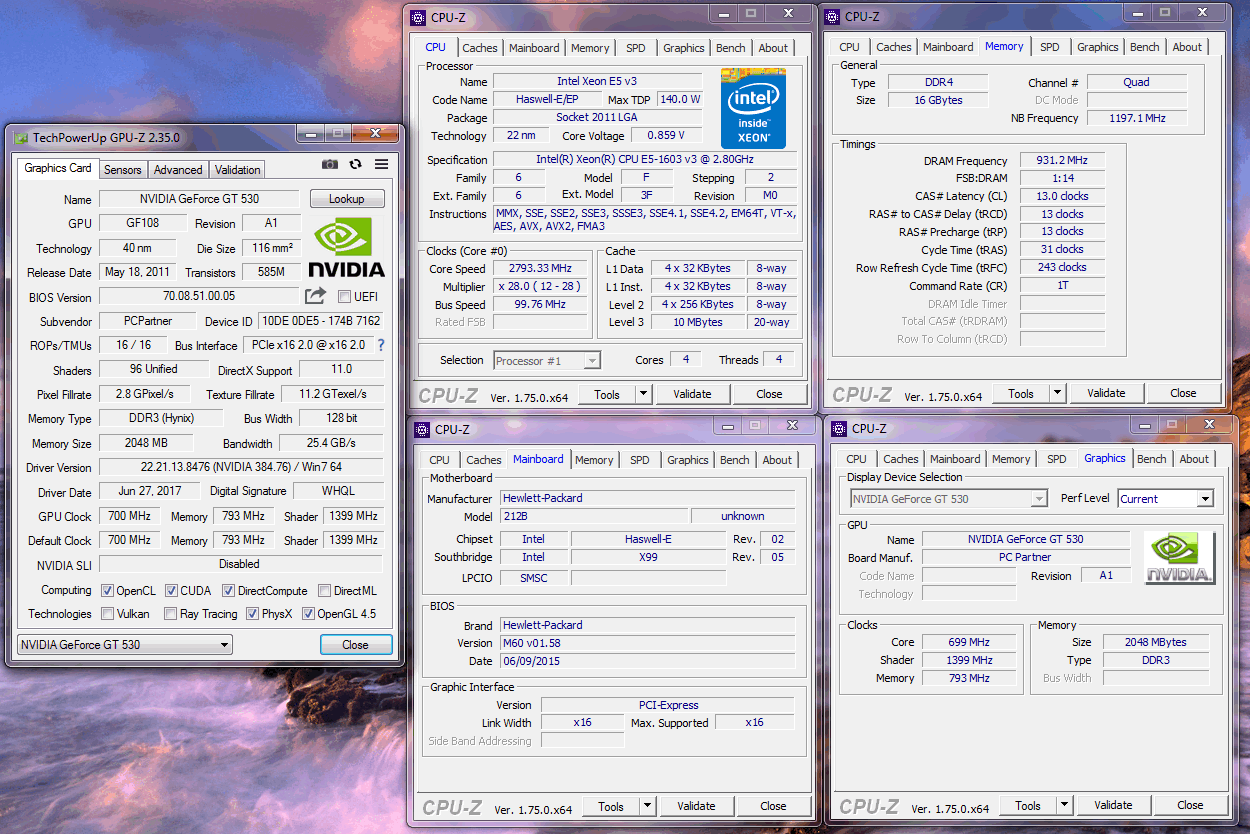
Task: Open SPD tab in CPU-Z Memory window
Action: coord(1049,47)
